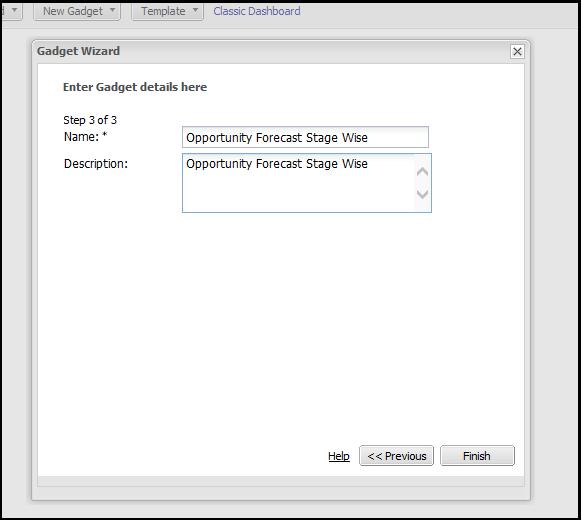Click inside the Description text area
Image resolution: width=583 pixels, height=520 pixels.
pyautogui.click(x=299, y=183)
